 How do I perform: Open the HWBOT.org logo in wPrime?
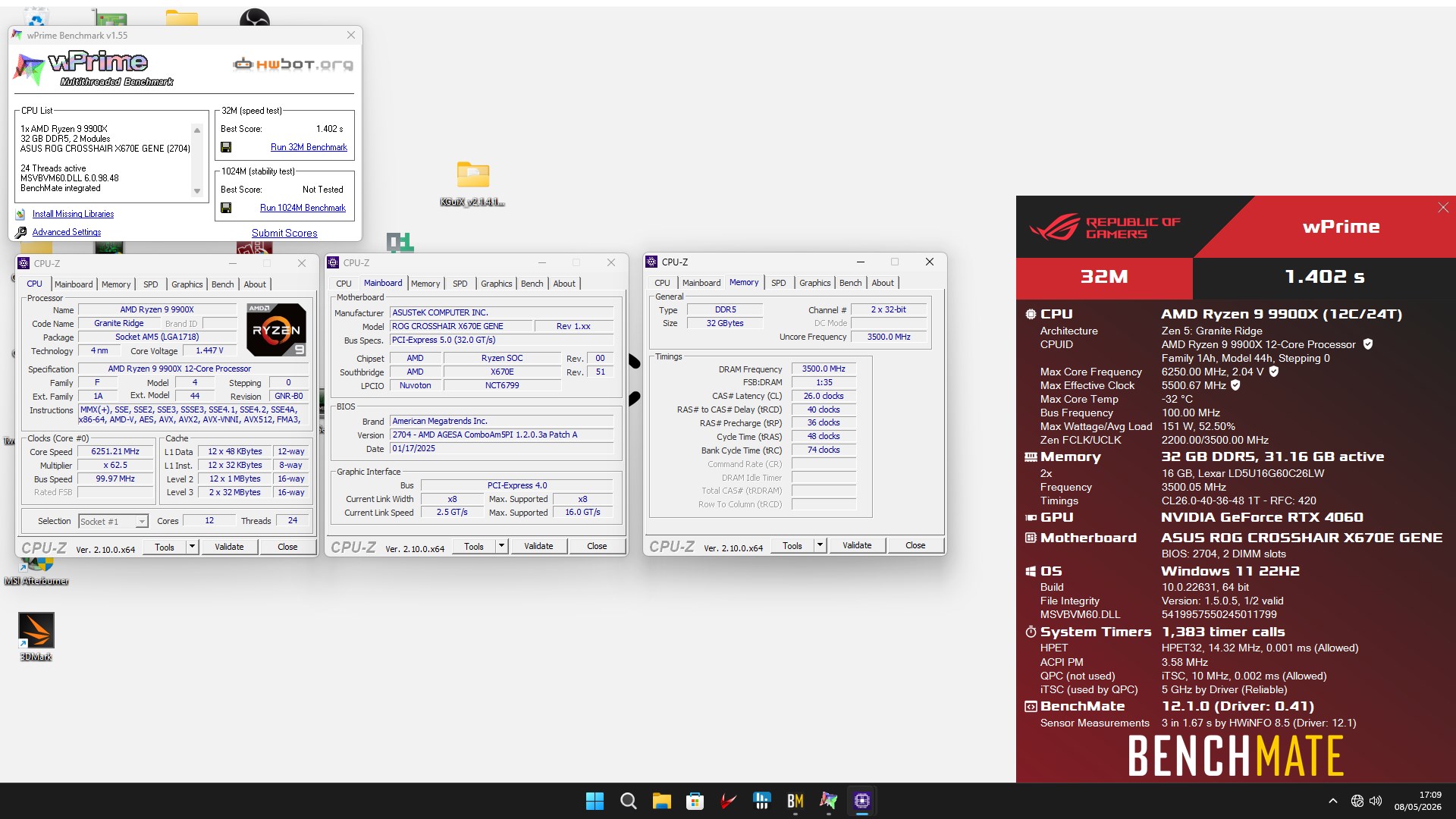[293, 64]
